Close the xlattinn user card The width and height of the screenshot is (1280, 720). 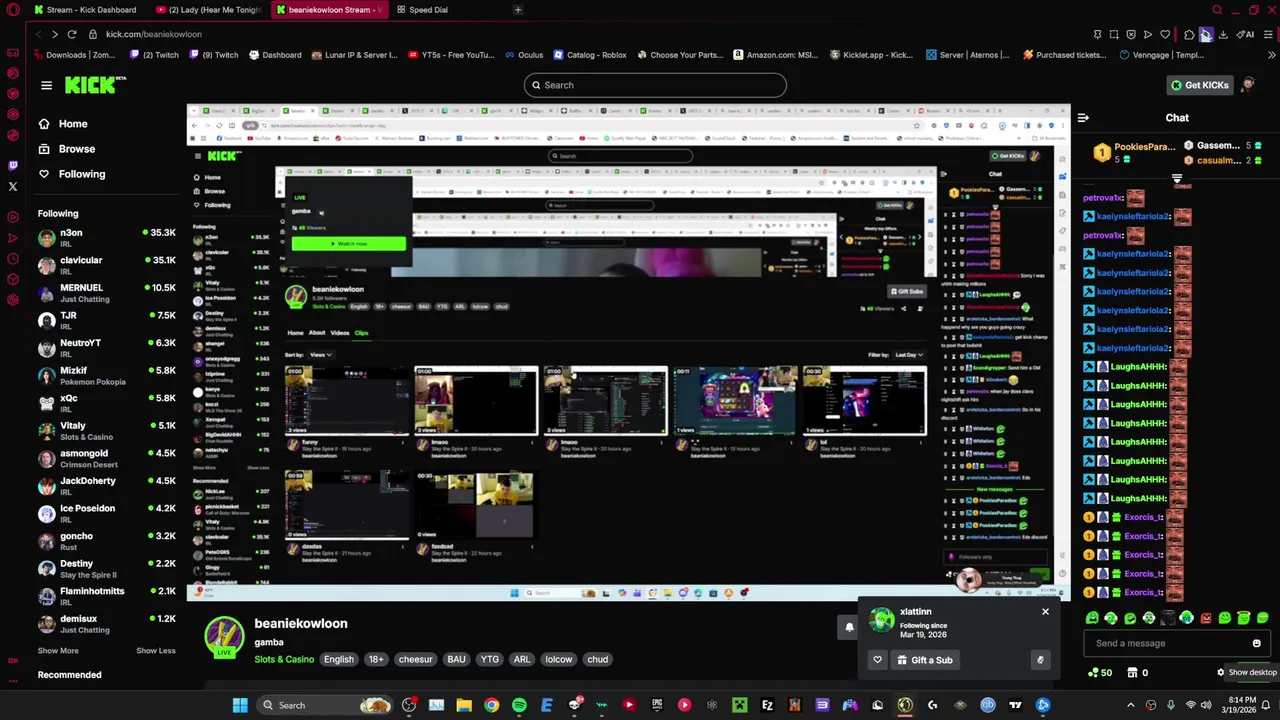[1045, 611]
